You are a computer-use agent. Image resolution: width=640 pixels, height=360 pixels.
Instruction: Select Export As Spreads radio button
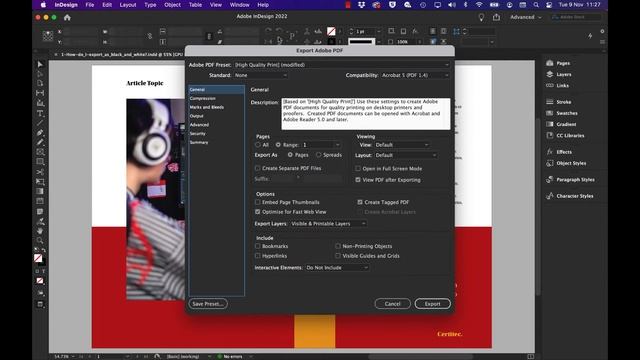coord(318,155)
